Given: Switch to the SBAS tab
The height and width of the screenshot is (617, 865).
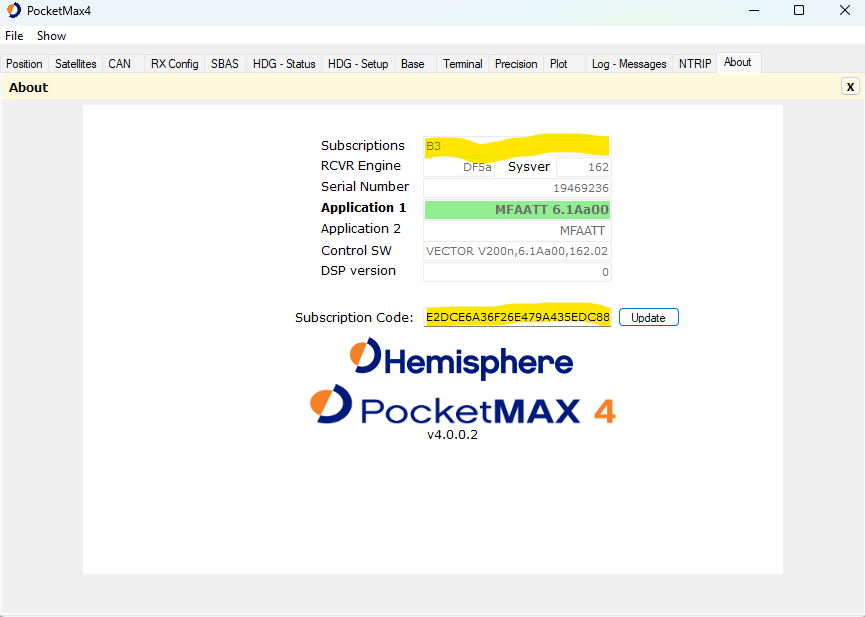Looking at the screenshot, I should (x=225, y=64).
